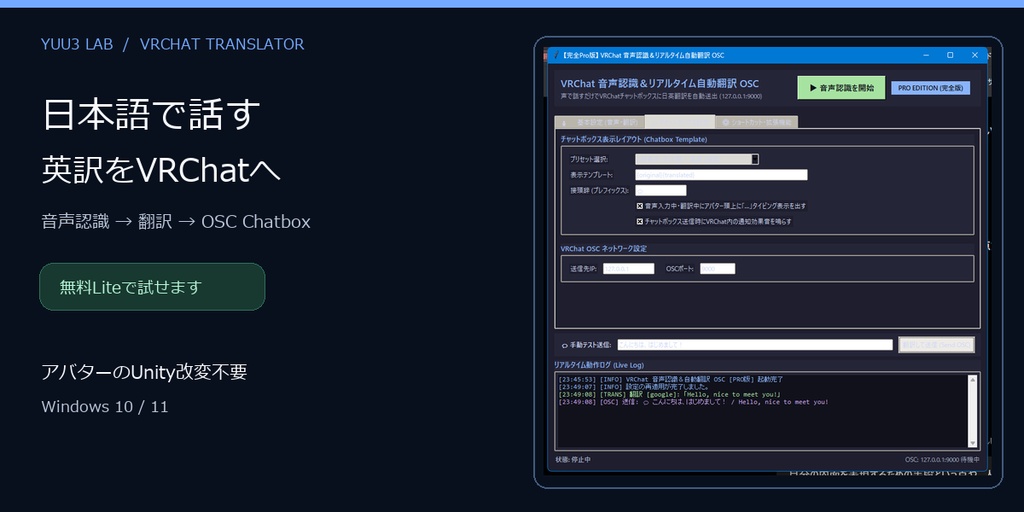The height and width of the screenshot is (512, 1024).
Task: Click the green 音声認識を開始 start button
Action: [x=841, y=88]
